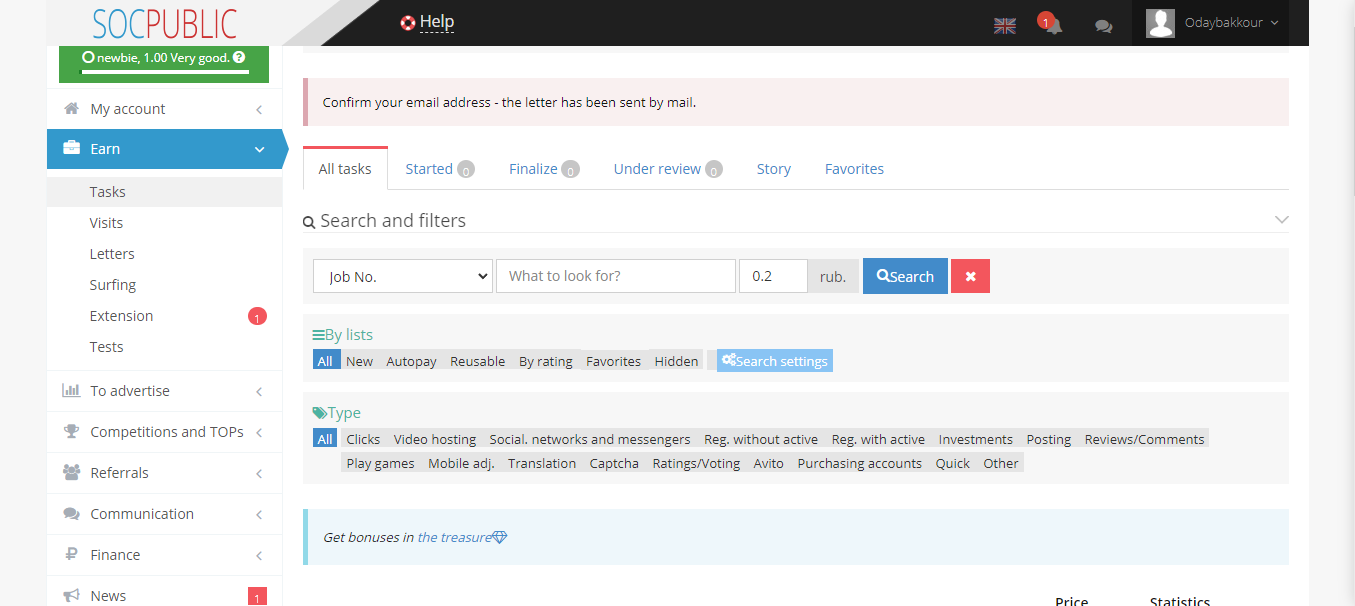Select Social networks and messengers type

tap(590, 439)
